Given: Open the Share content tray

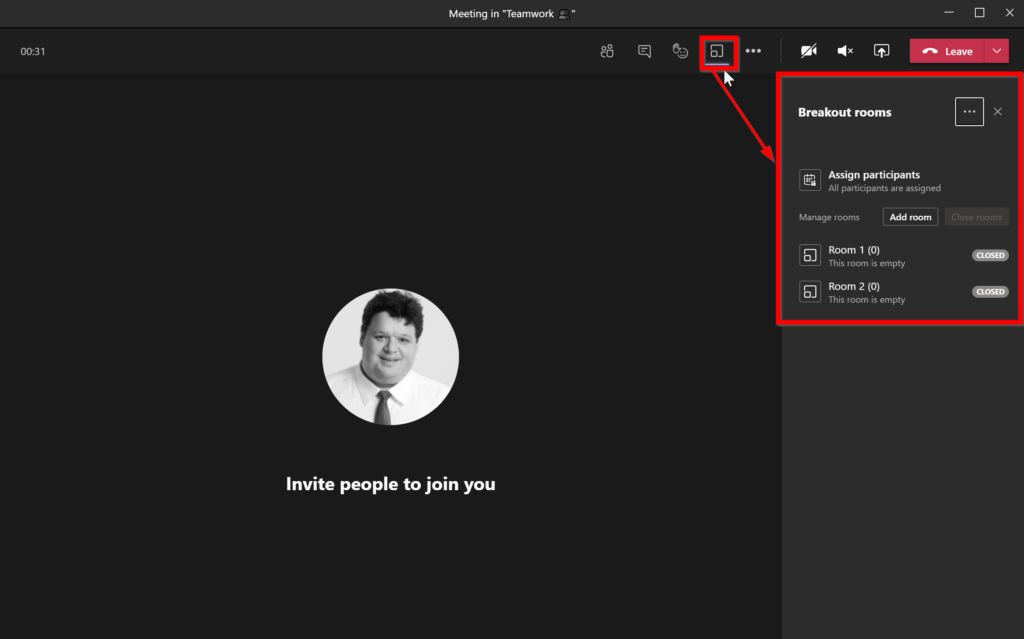Looking at the screenshot, I should [x=881, y=51].
